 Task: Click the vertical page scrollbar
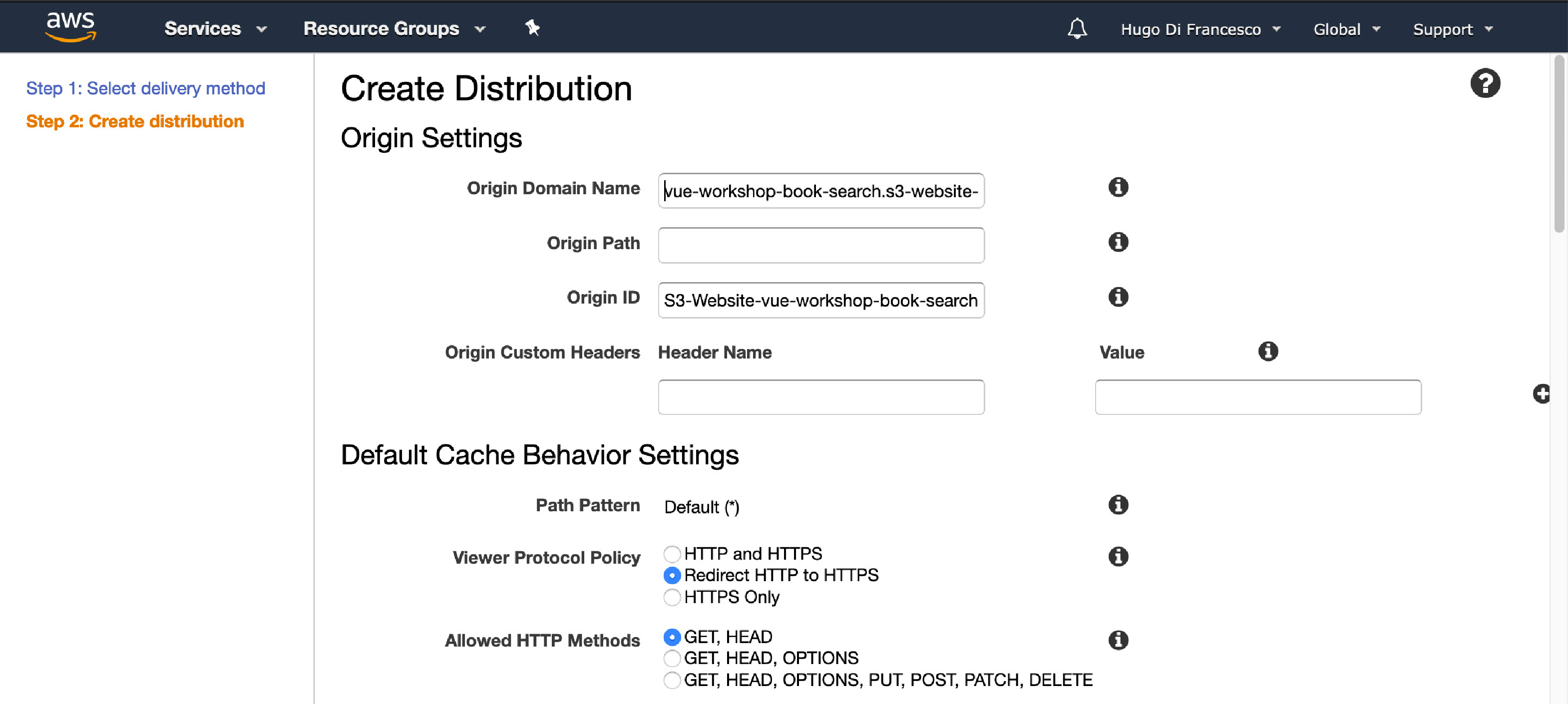1558,144
